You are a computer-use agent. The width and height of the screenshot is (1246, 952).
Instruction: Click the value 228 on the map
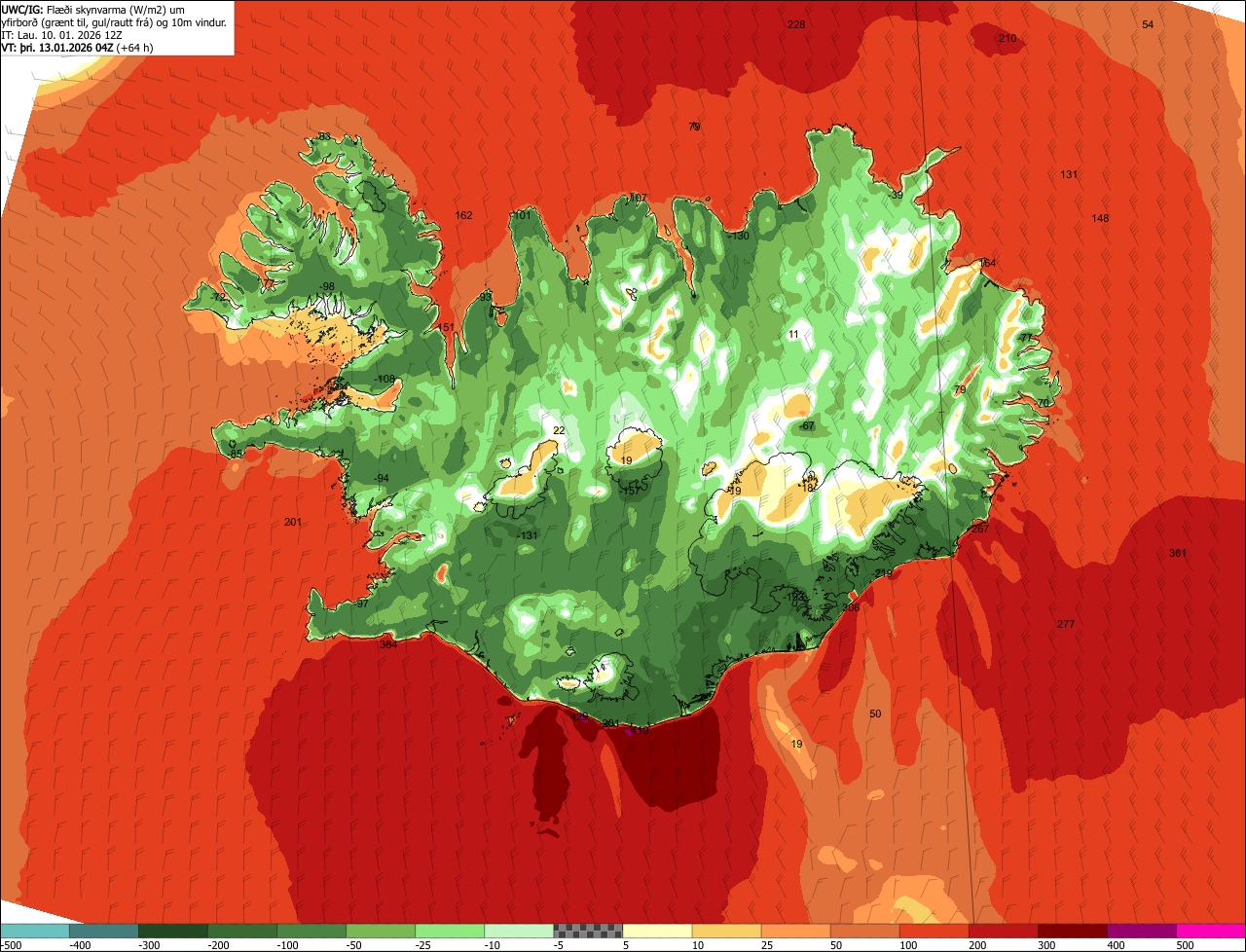[796, 24]
